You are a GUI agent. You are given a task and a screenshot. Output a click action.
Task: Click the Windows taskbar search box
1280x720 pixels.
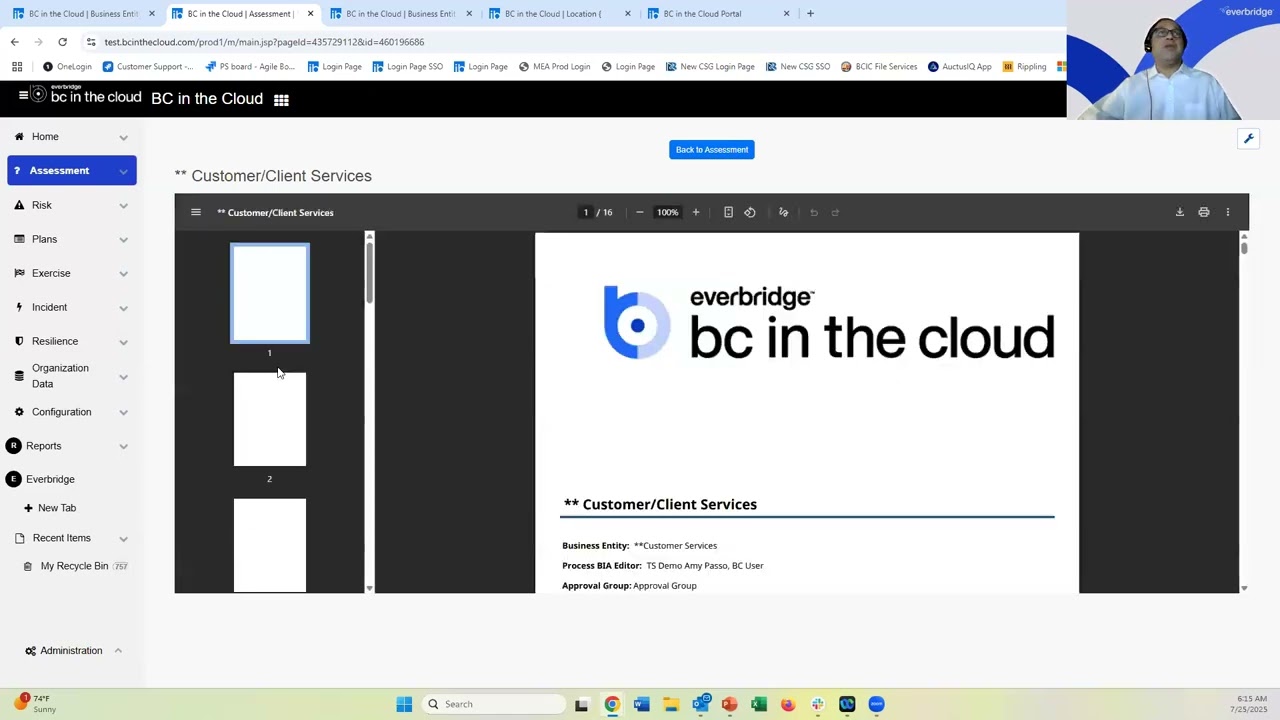coord(493,704)
